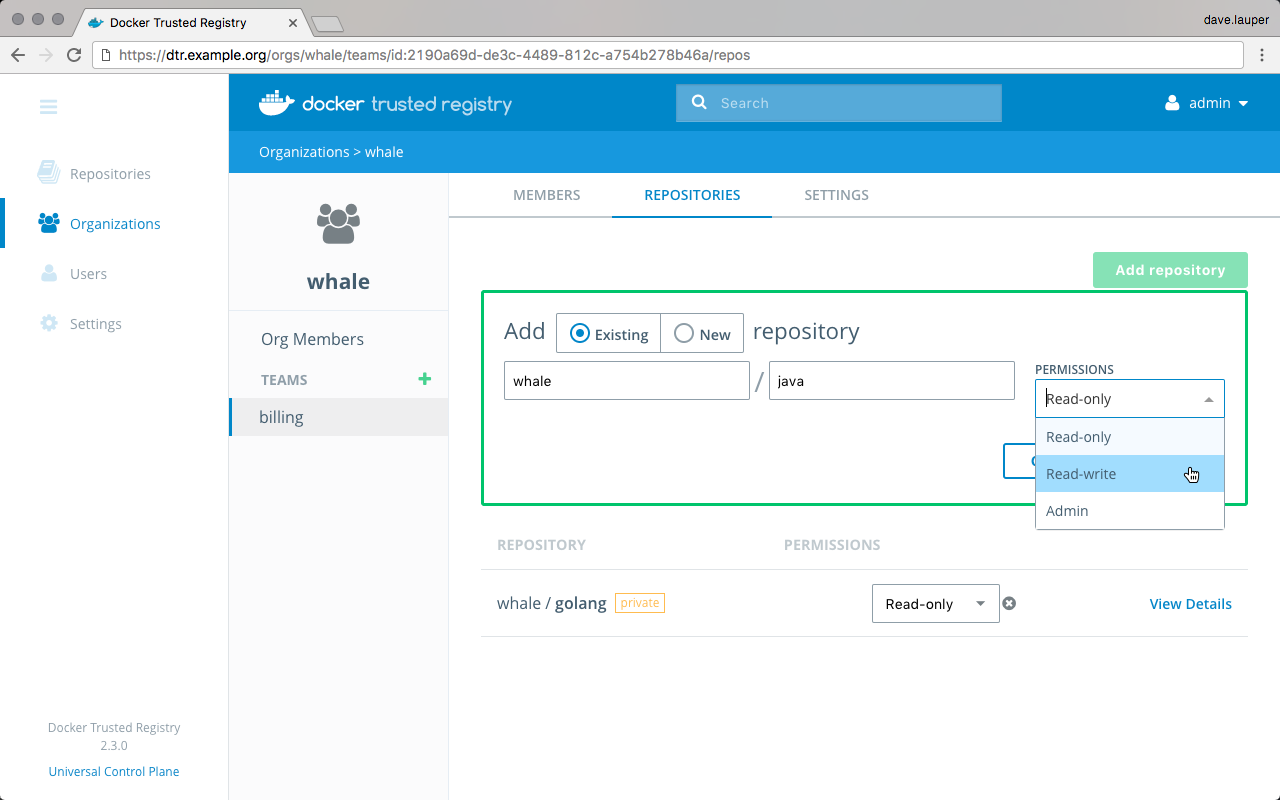Expand the admin user menu
This screenshot has height=800, width=1280.
[x=1207, y=103]
